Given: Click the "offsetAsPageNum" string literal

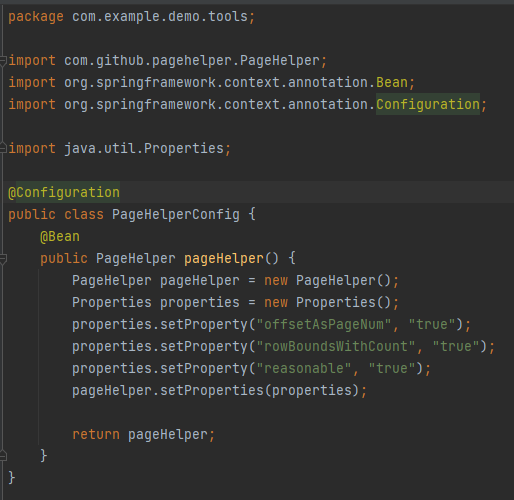Looking at the screenshot, I should click(324, 324).
